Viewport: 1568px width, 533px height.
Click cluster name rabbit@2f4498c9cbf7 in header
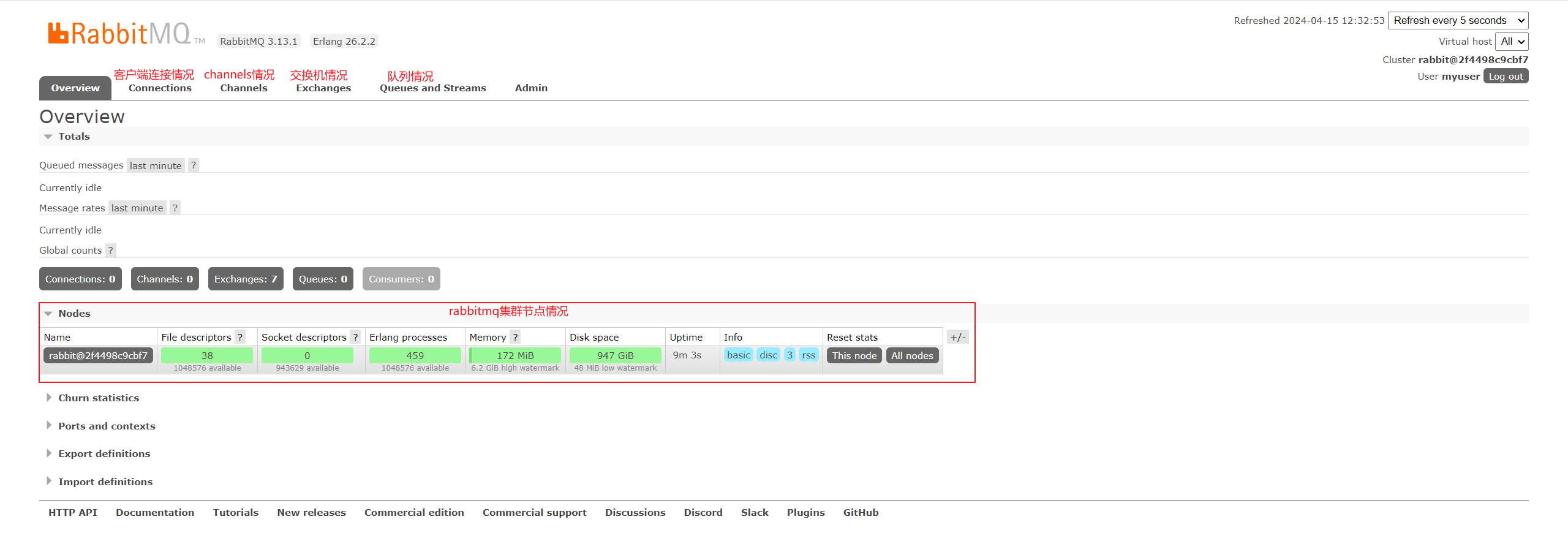click(1473, 60)
